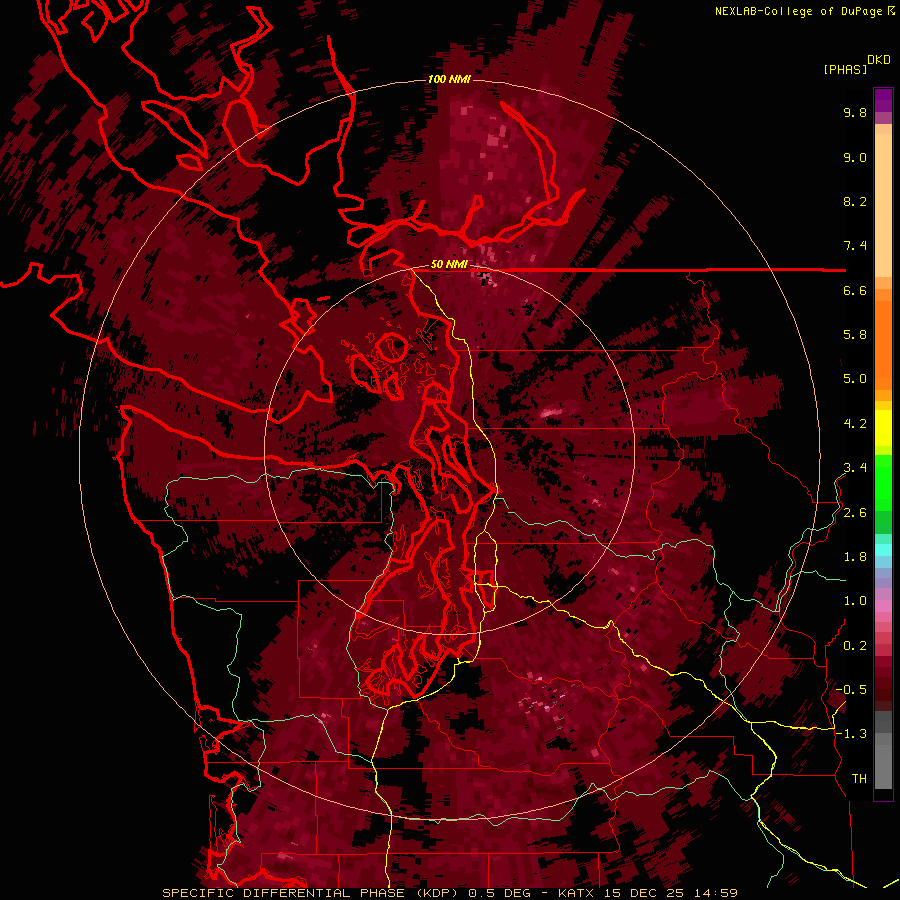Pick the purple segment at top of color bar

coord(883,100)
